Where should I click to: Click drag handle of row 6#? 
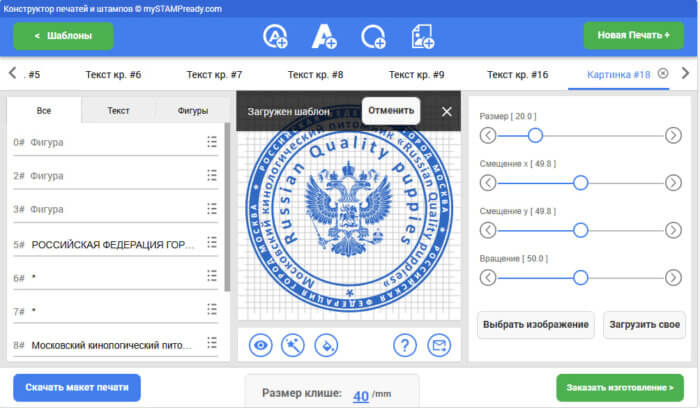(212, 276)
